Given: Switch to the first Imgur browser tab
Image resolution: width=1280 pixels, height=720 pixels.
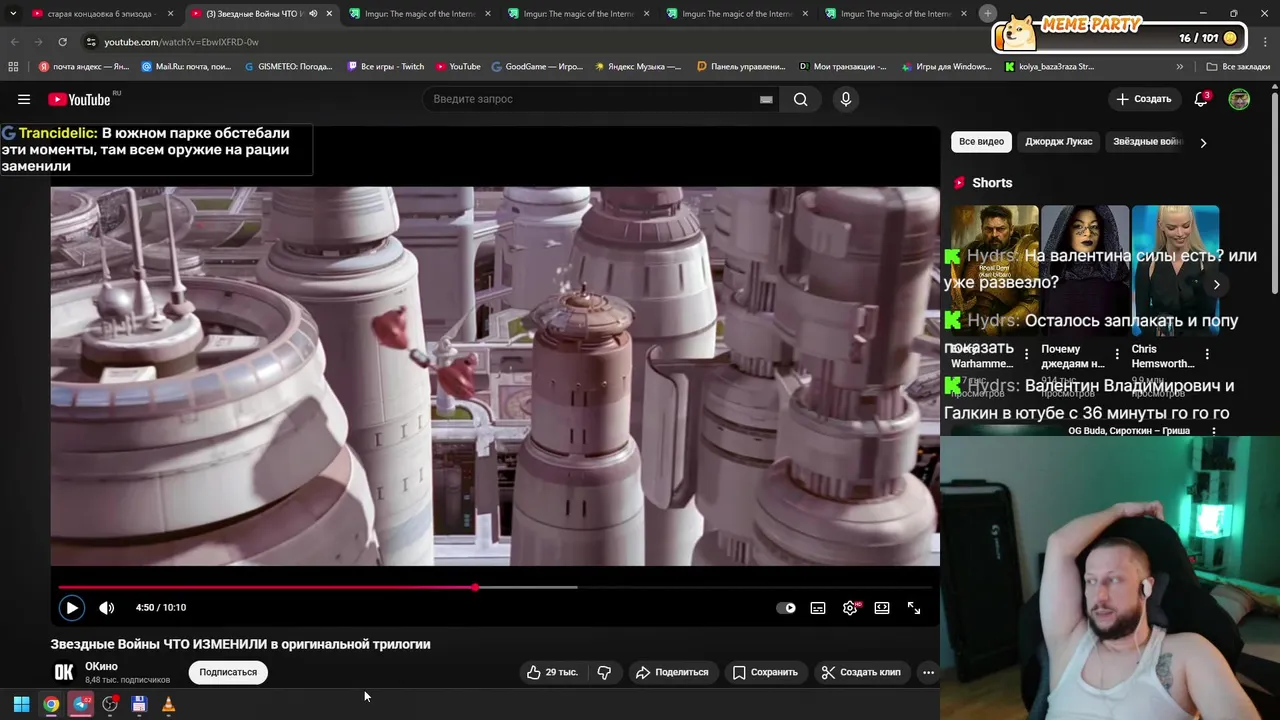Looking at the screenshot, I should (420, 14).
